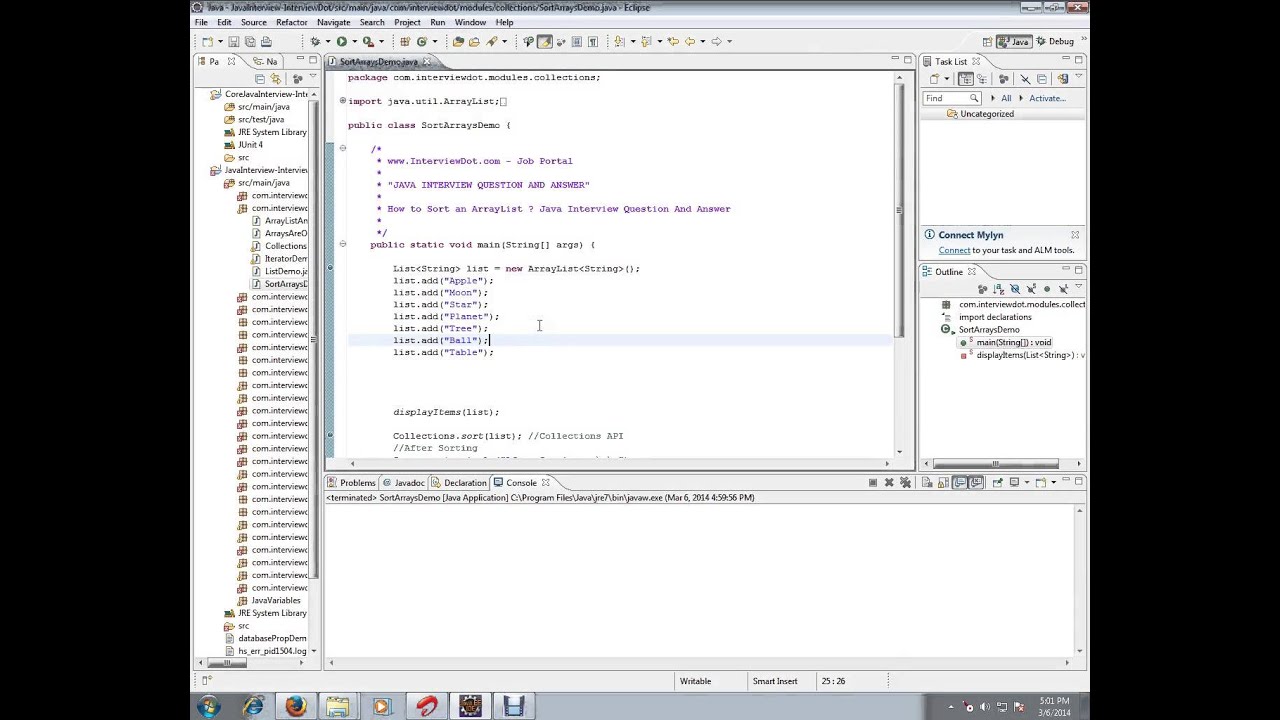Open Firefox from the Windows taskbar
This screenshot has width=1280, height=720.
[x=295, y=707]
